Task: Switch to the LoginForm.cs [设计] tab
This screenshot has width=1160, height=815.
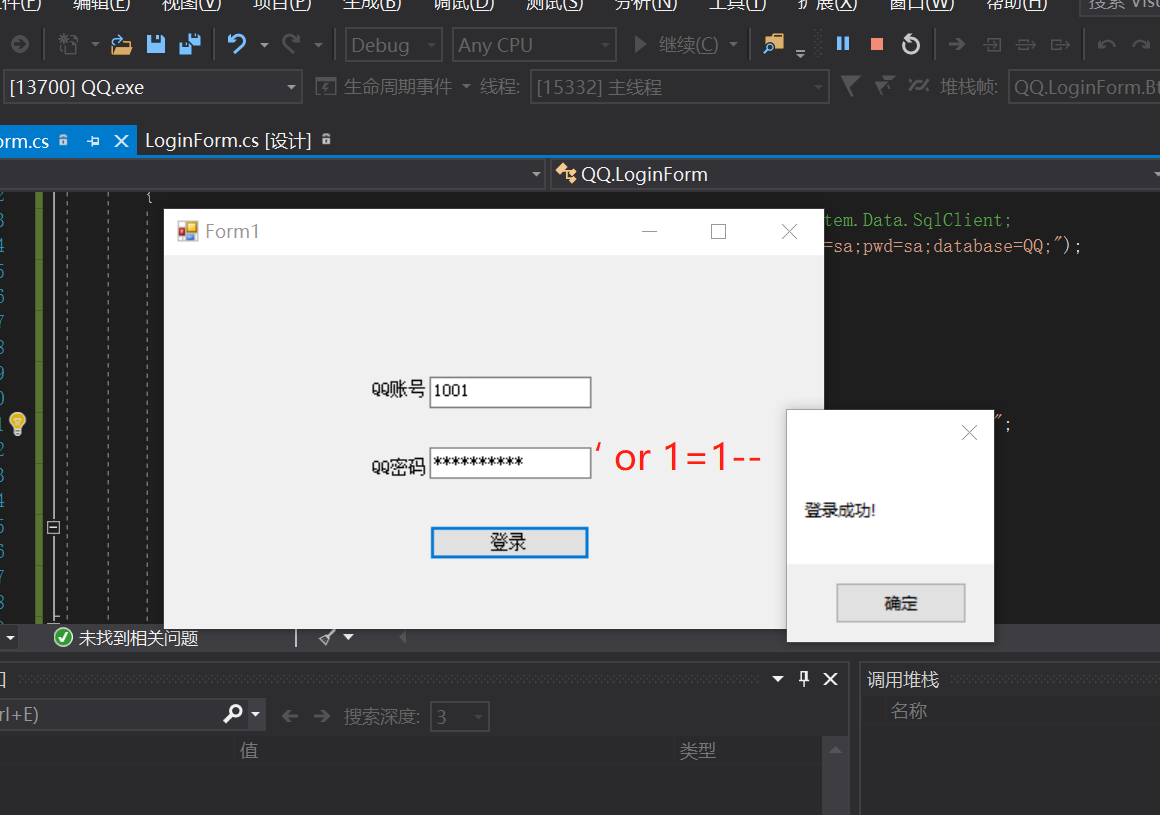Action: (228, 141)
